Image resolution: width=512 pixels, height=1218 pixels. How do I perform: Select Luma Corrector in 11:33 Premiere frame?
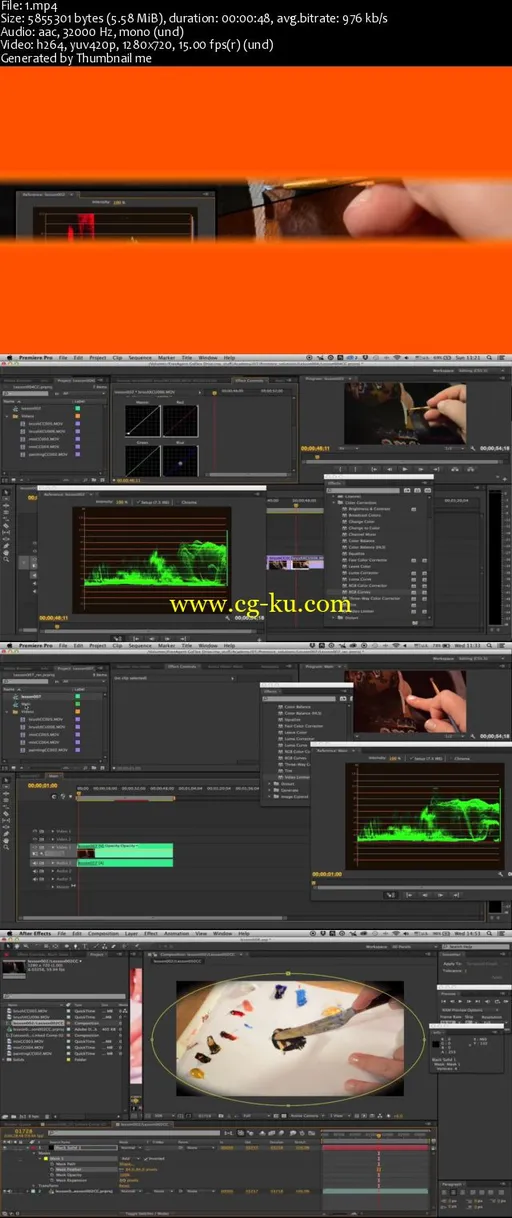295,741
